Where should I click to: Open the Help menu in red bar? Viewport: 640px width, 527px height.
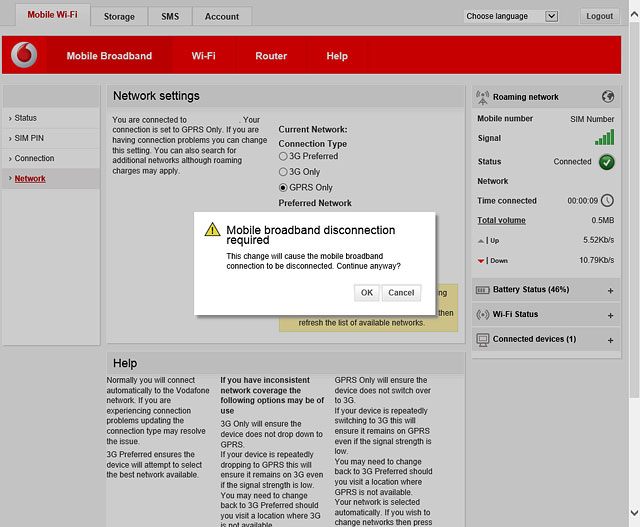click(x=337, y=56)
